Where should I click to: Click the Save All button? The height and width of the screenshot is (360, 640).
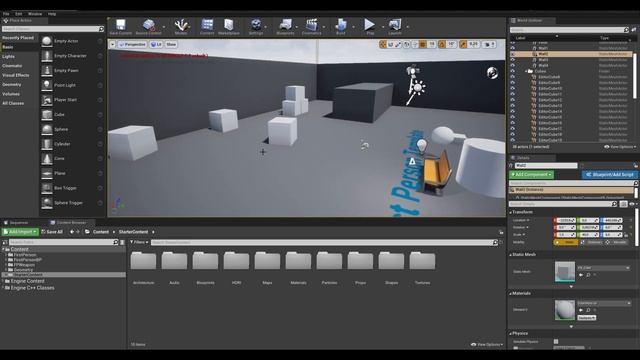pyautogui.click(x=52, y=232)
